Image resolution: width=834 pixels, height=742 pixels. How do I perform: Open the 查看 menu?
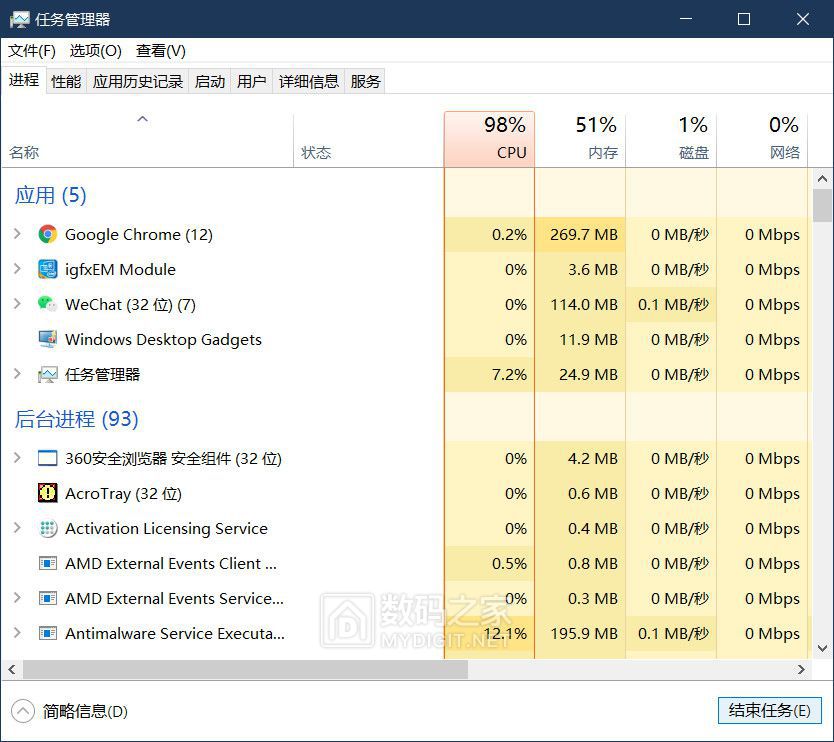pos(161,51)
